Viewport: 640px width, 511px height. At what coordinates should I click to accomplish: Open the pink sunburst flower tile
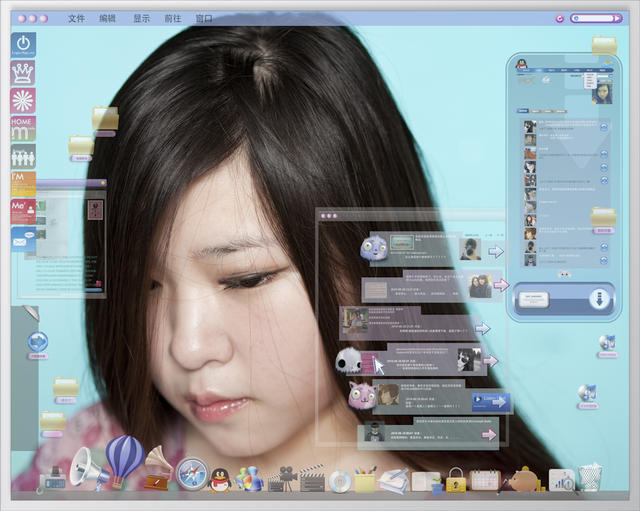pos(23,100)
